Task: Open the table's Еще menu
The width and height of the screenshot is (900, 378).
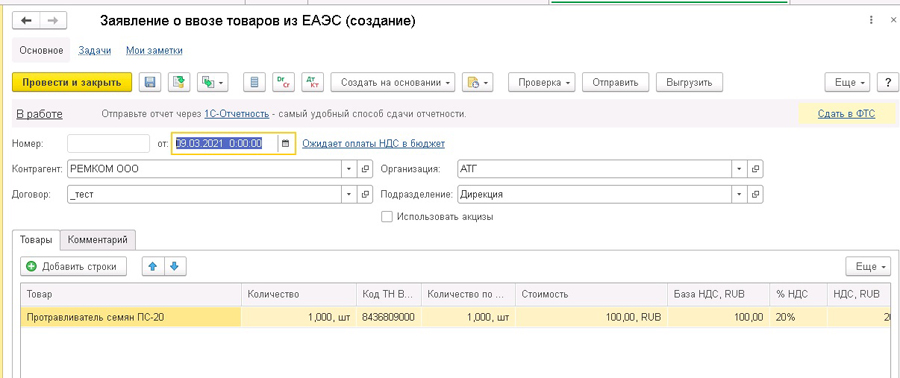Action: point(868,267)
